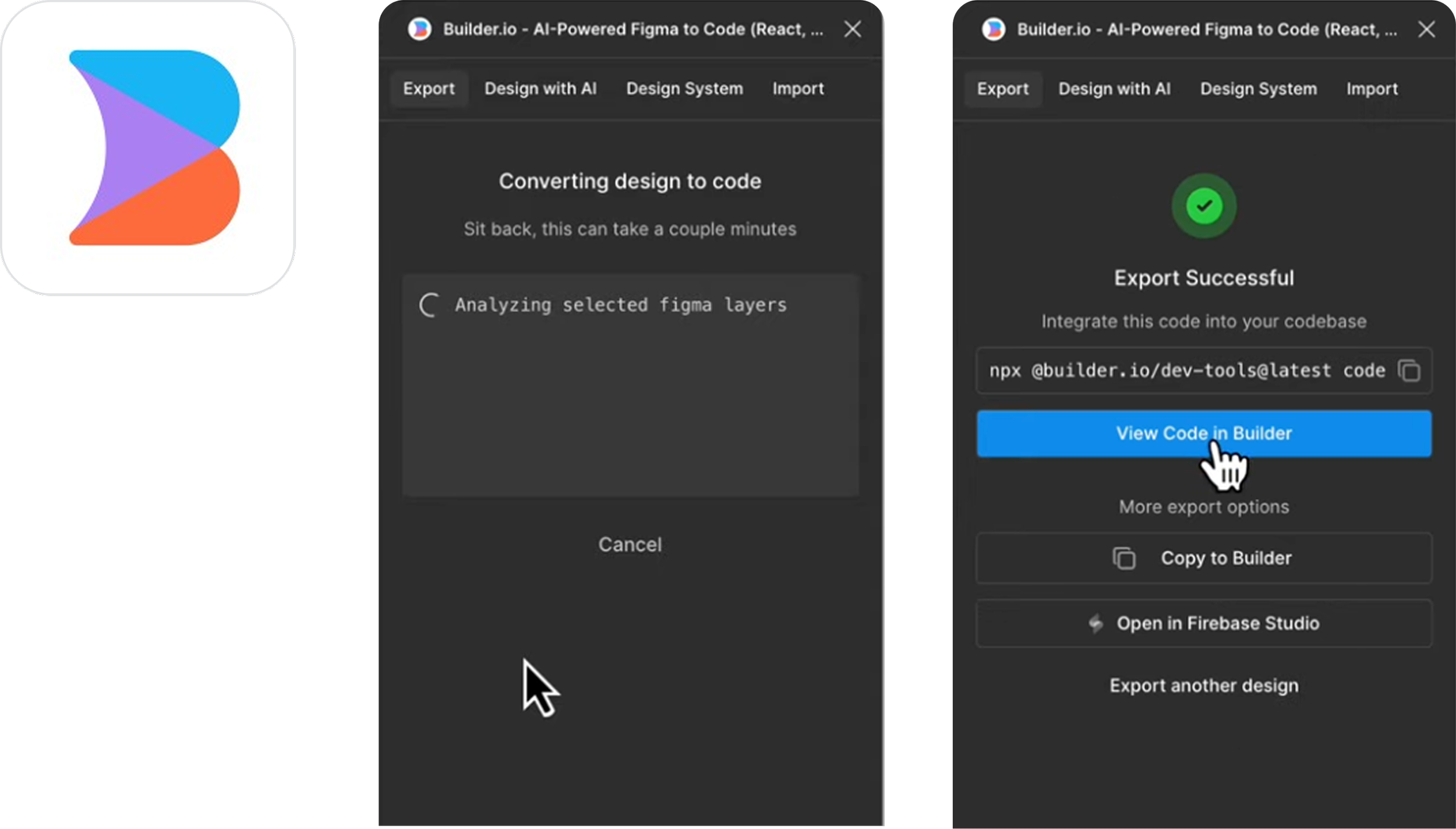Select Import tab in left panel
The height and width of the screenshot is (829, 1456).
point(798,89)
